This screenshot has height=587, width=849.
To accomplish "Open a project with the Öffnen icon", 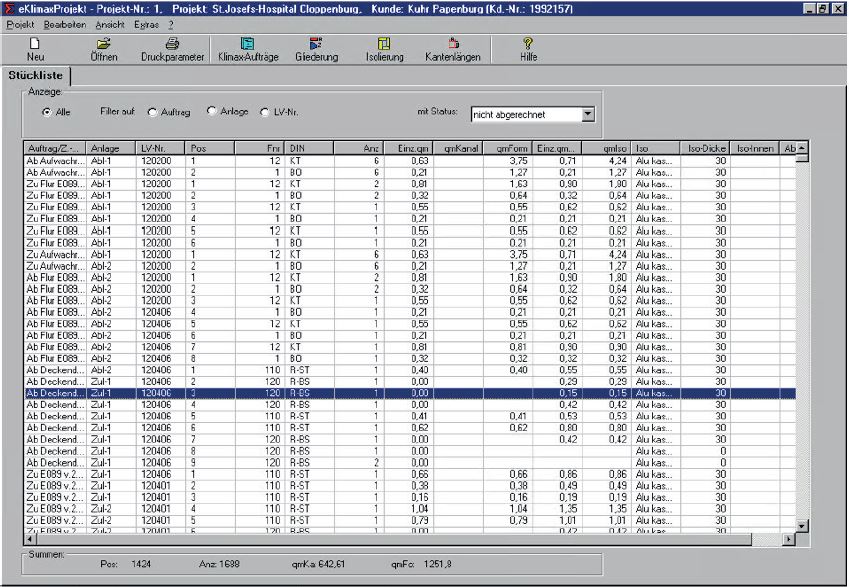I will [x=103, y=44].
